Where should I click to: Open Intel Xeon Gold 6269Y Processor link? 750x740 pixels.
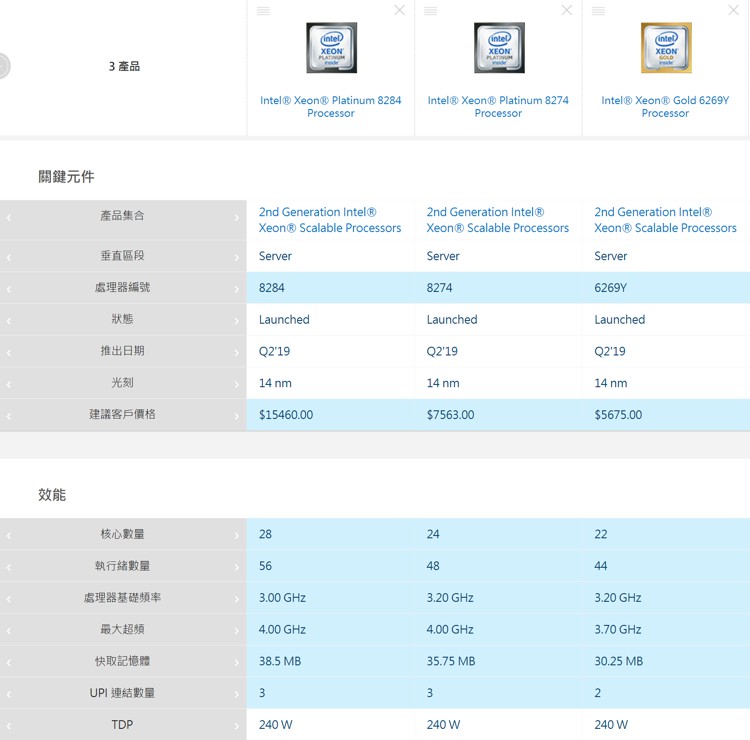(x=665, y=107)
